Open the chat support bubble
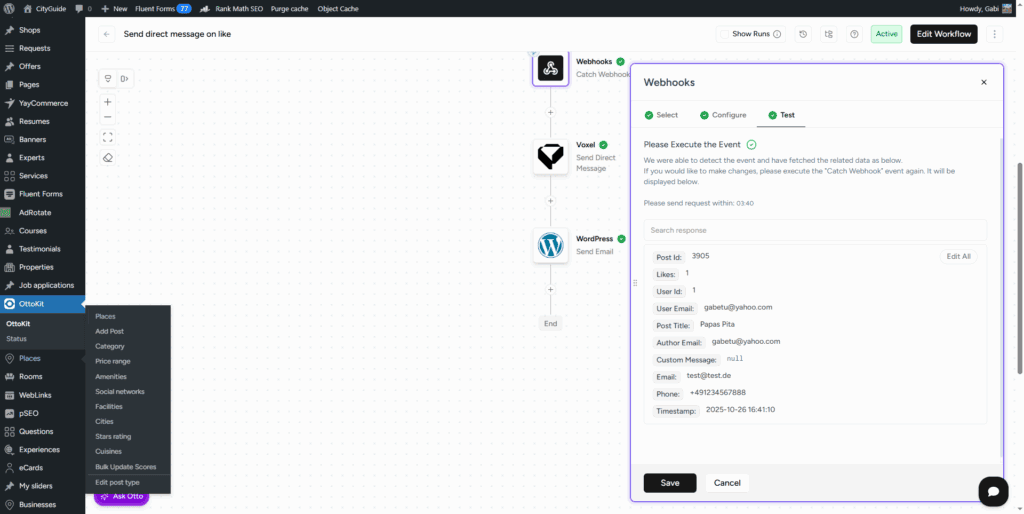 pos(992,491)
